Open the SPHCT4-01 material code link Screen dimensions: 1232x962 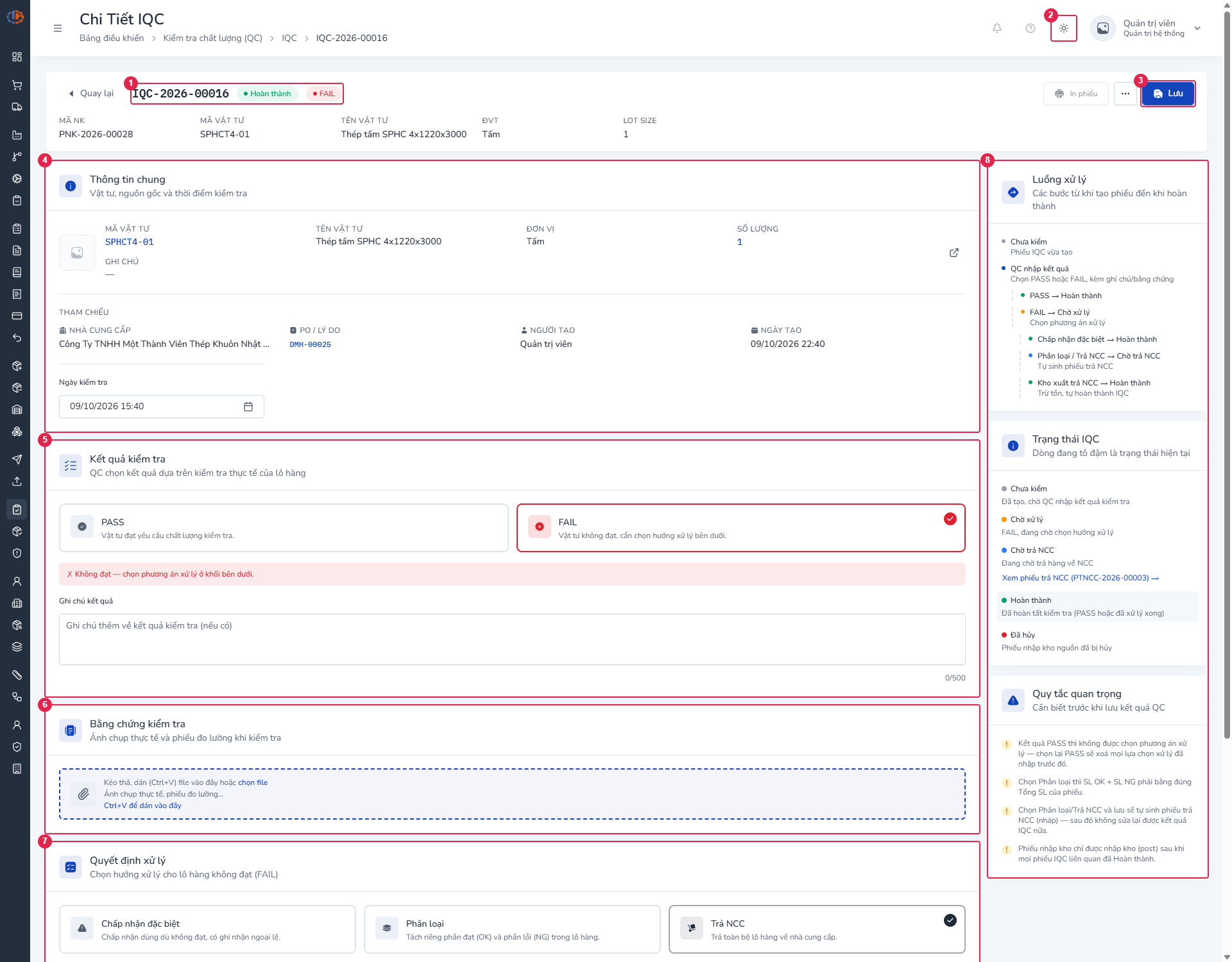(x=130, y=242)
